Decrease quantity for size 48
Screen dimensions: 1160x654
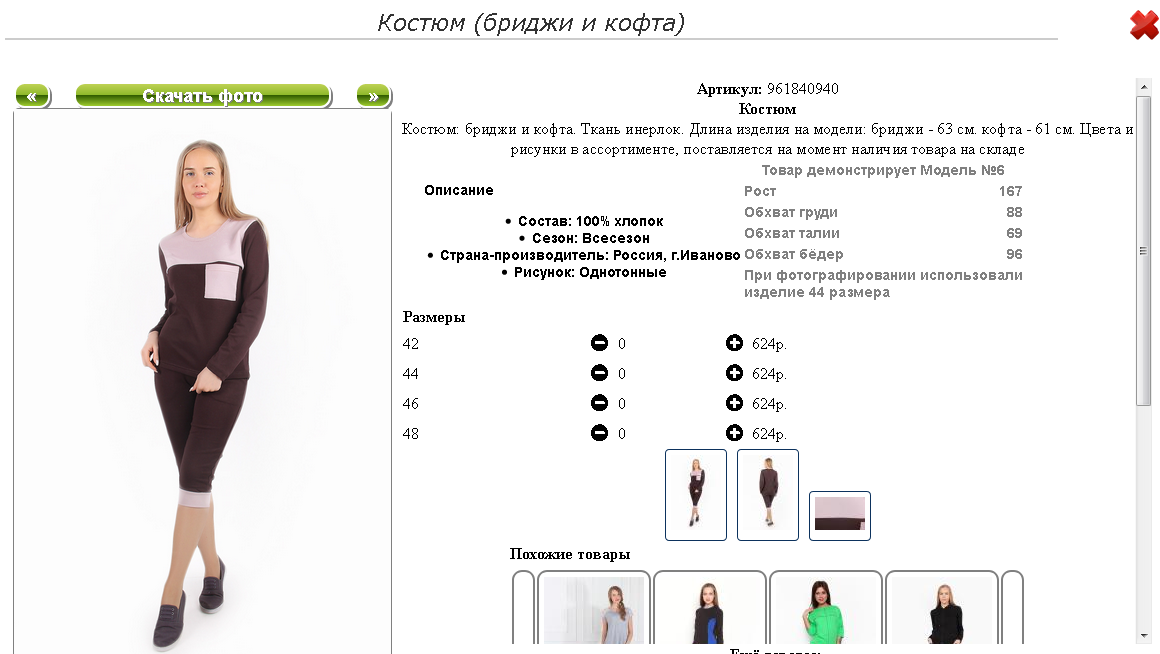click(x=599, y=433)
